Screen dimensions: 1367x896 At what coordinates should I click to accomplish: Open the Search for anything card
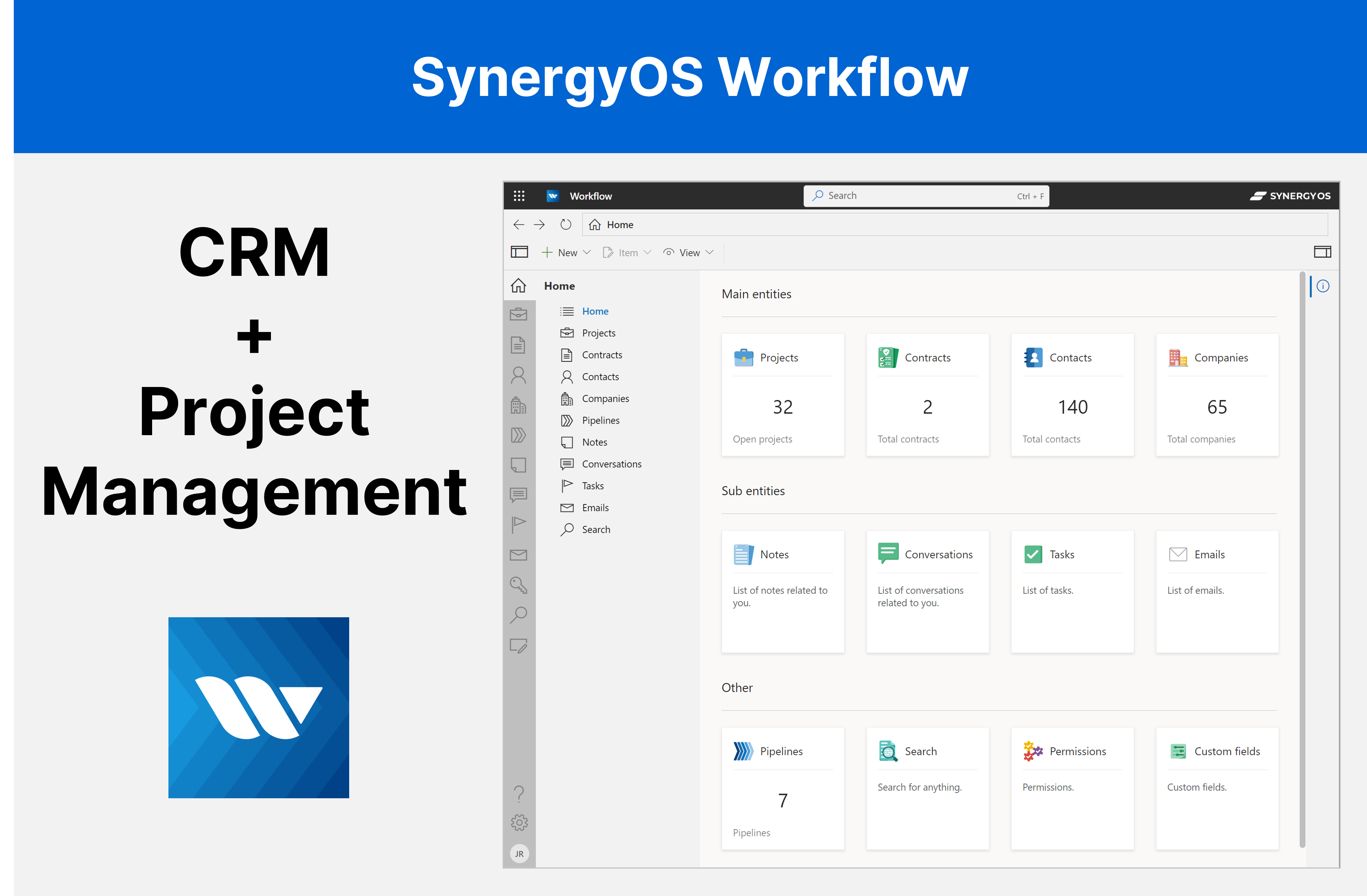coord(928,789)
